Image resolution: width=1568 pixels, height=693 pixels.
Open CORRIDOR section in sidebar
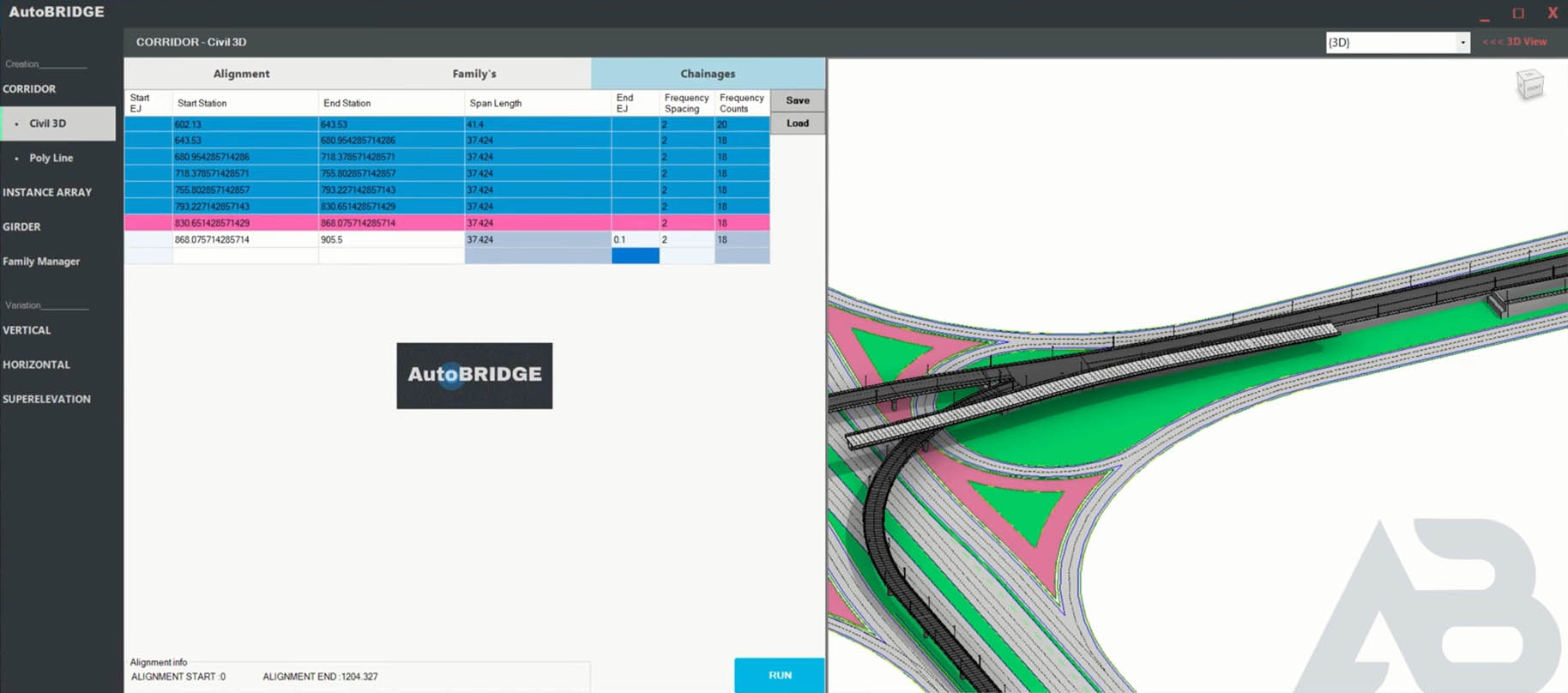point(29,88)
